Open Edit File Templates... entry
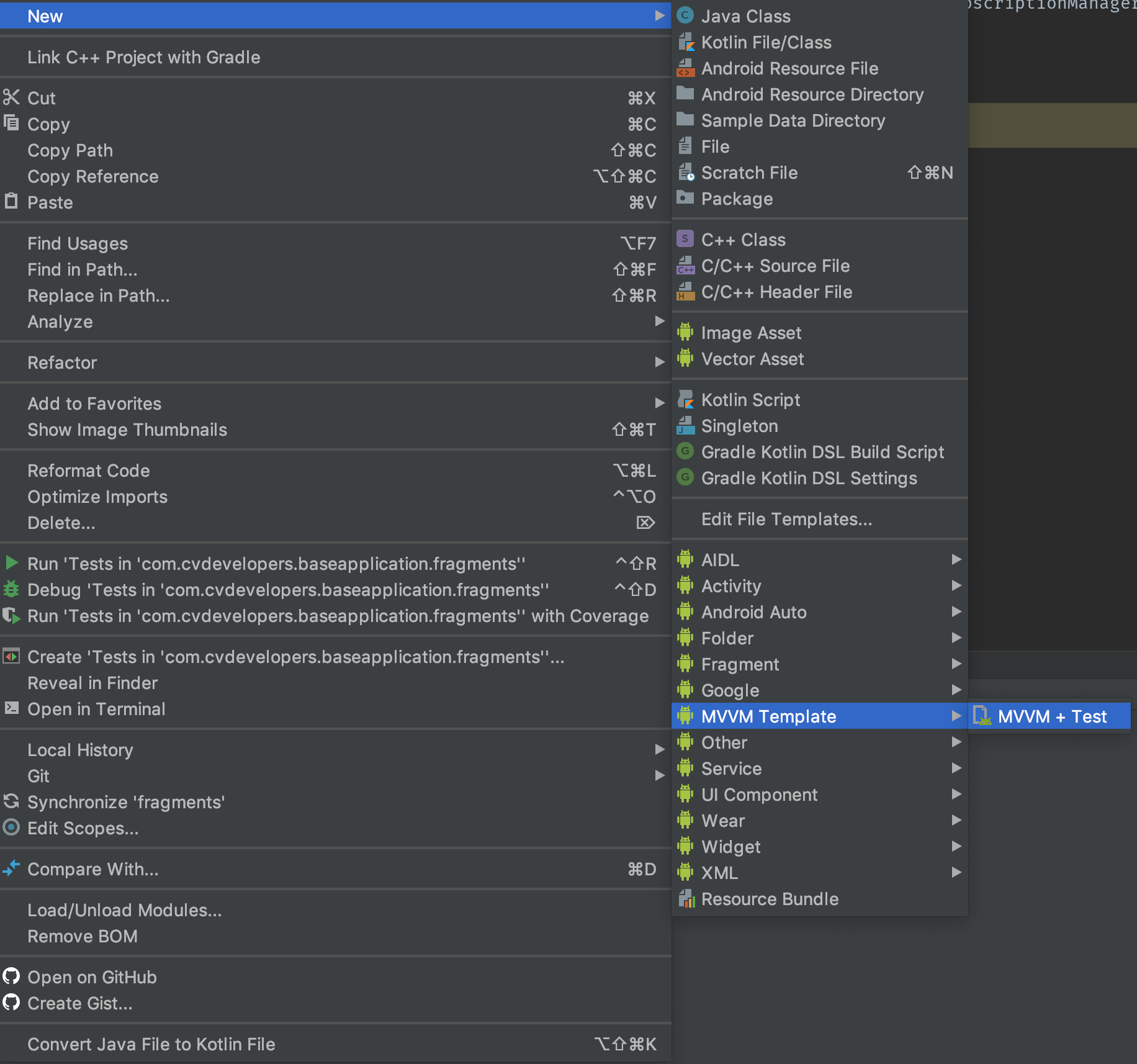Image resolution: width=1137 pixels, height=1064 pixels. pyautogui.click(x=820, y=519)
